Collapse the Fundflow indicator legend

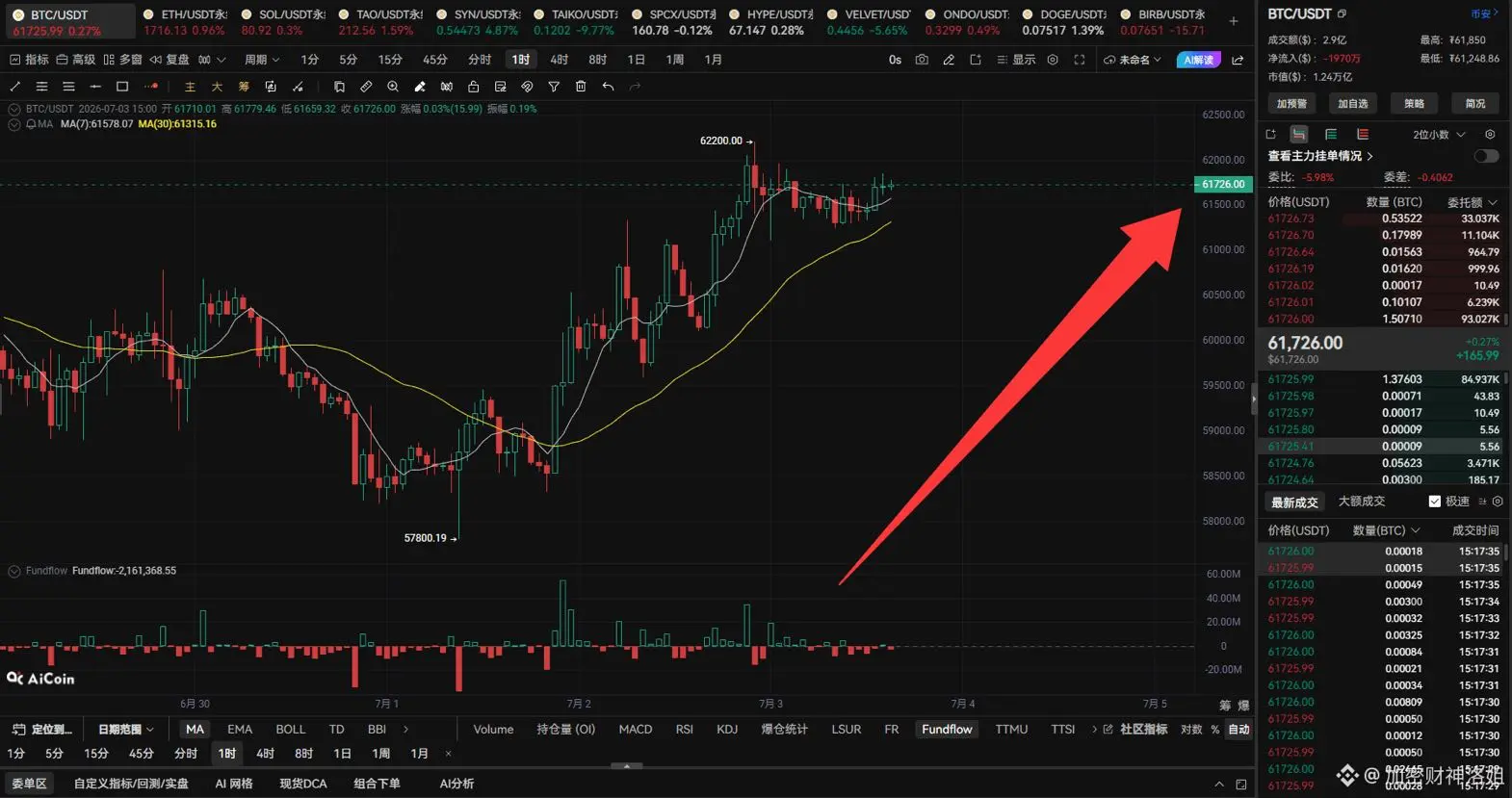click(x=13, y=571)
